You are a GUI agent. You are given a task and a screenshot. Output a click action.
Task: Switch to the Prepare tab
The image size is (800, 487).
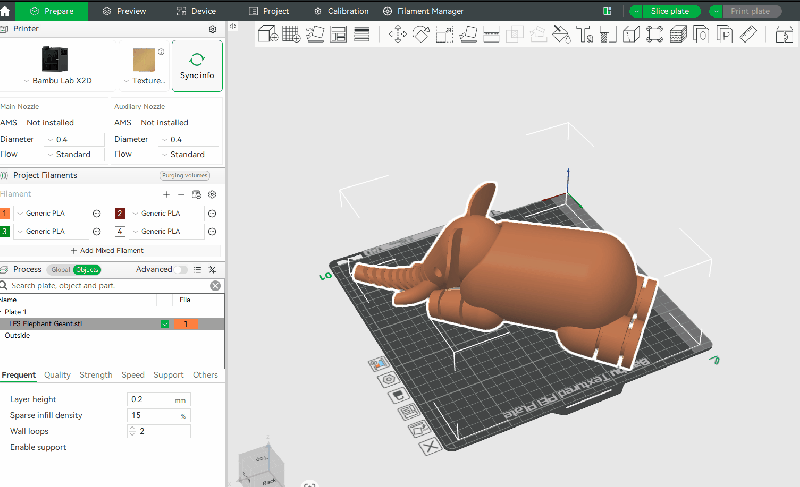[52, 11]
